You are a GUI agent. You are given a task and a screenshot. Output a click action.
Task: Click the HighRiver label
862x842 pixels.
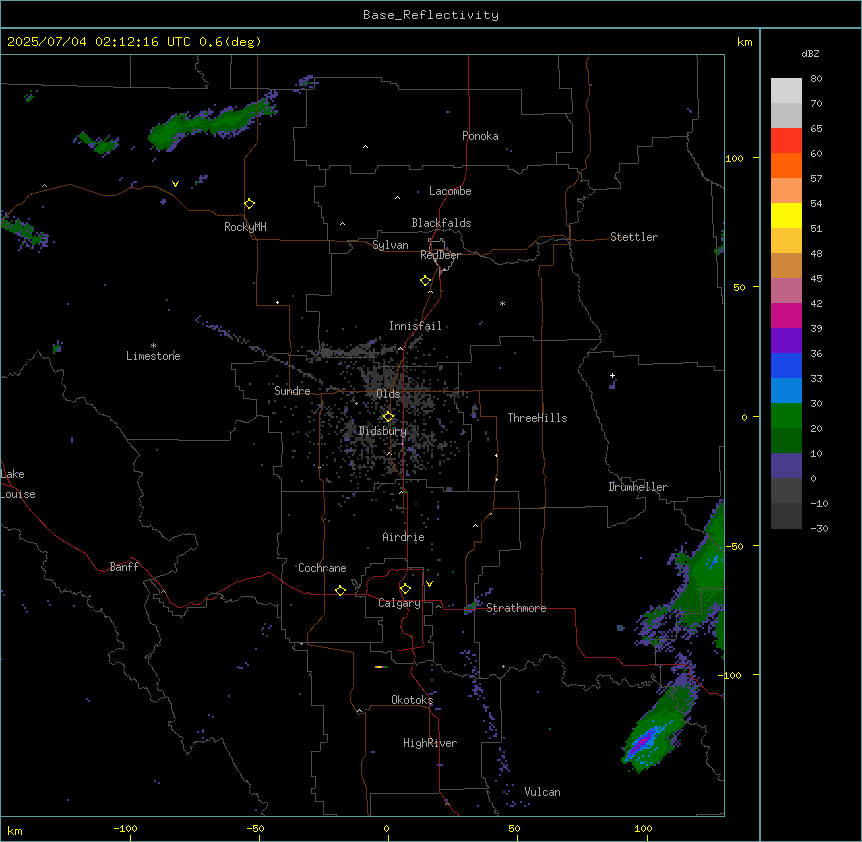[430, 743]
